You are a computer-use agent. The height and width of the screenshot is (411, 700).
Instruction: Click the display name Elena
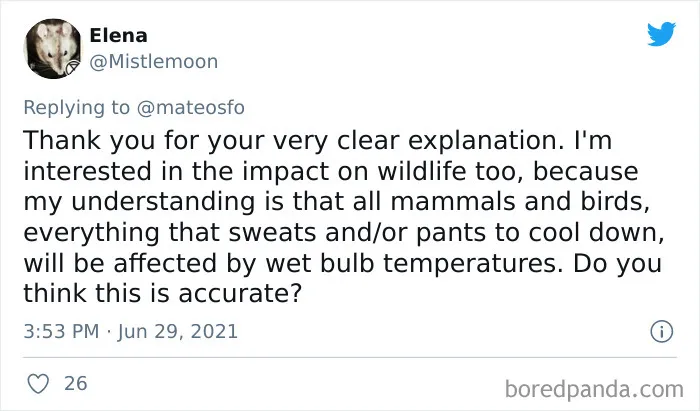118,36
